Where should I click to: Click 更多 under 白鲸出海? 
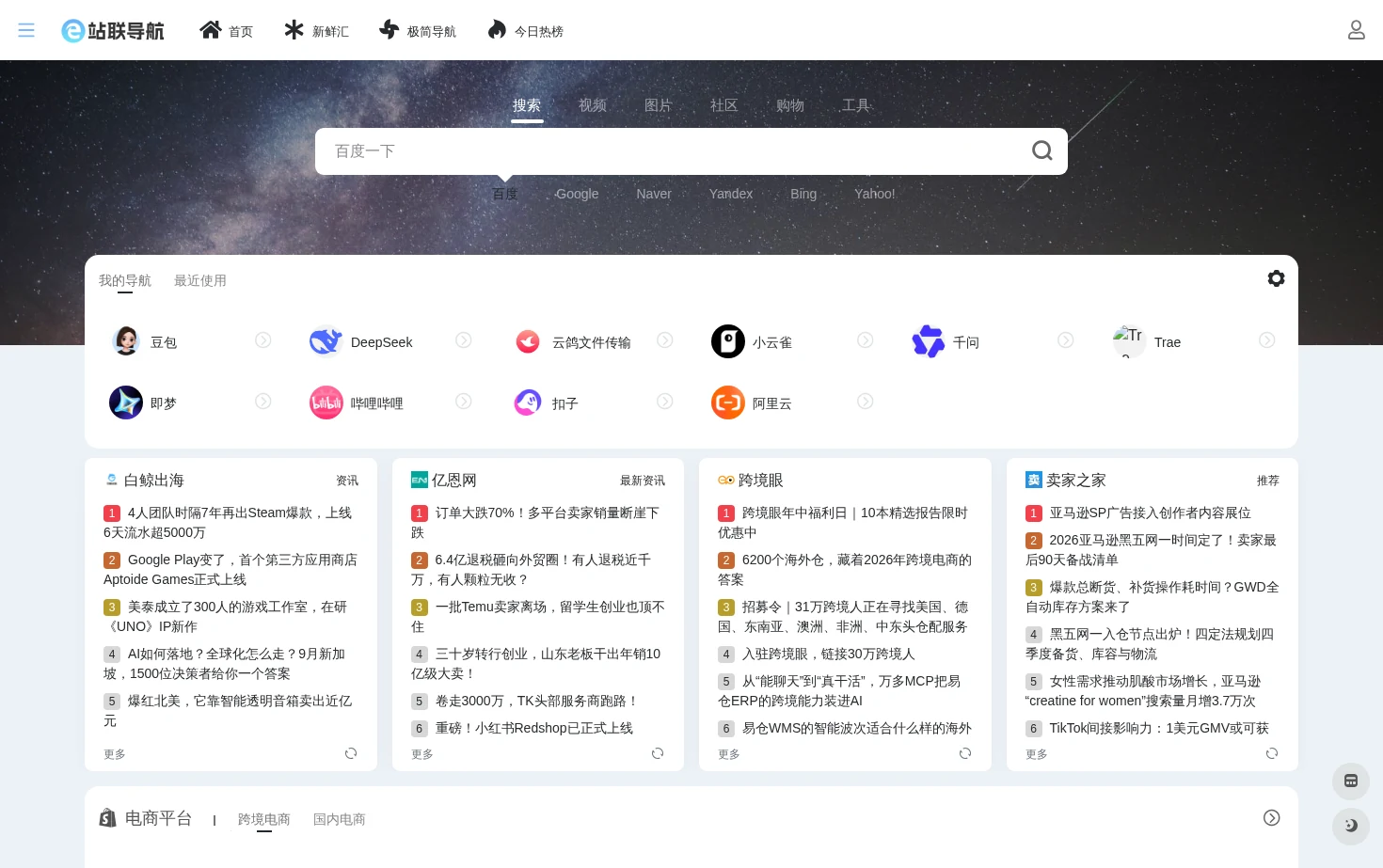click(115, 754)
